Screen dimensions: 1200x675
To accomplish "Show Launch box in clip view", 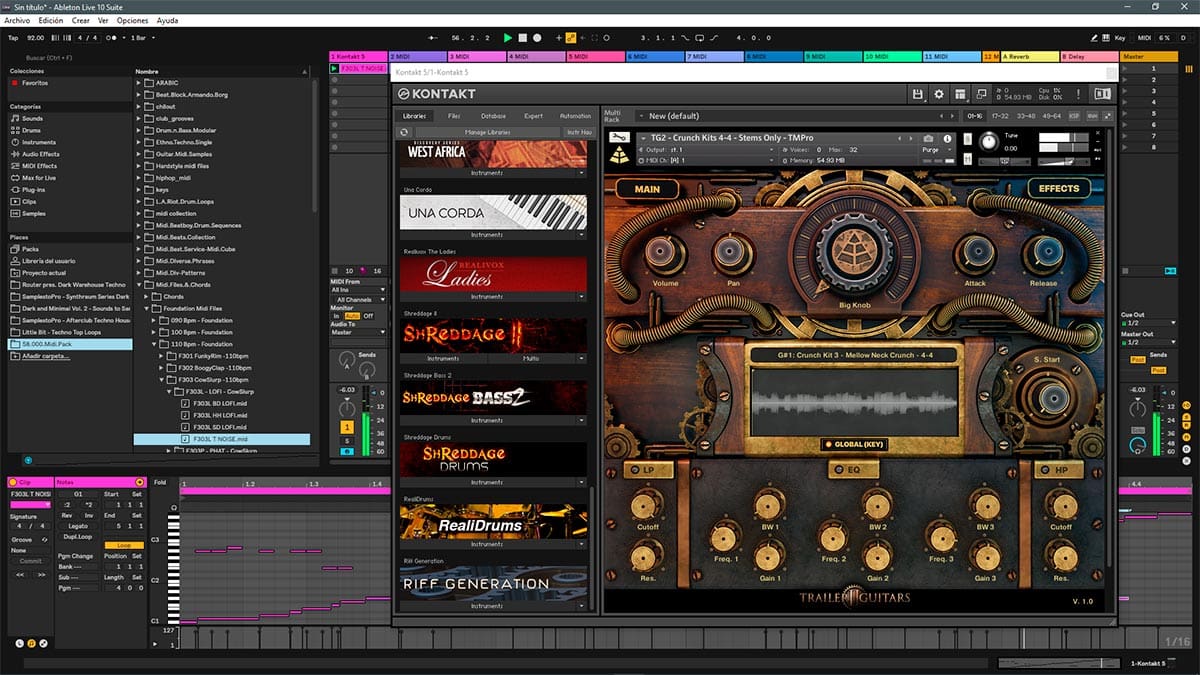I will [20, 642].
